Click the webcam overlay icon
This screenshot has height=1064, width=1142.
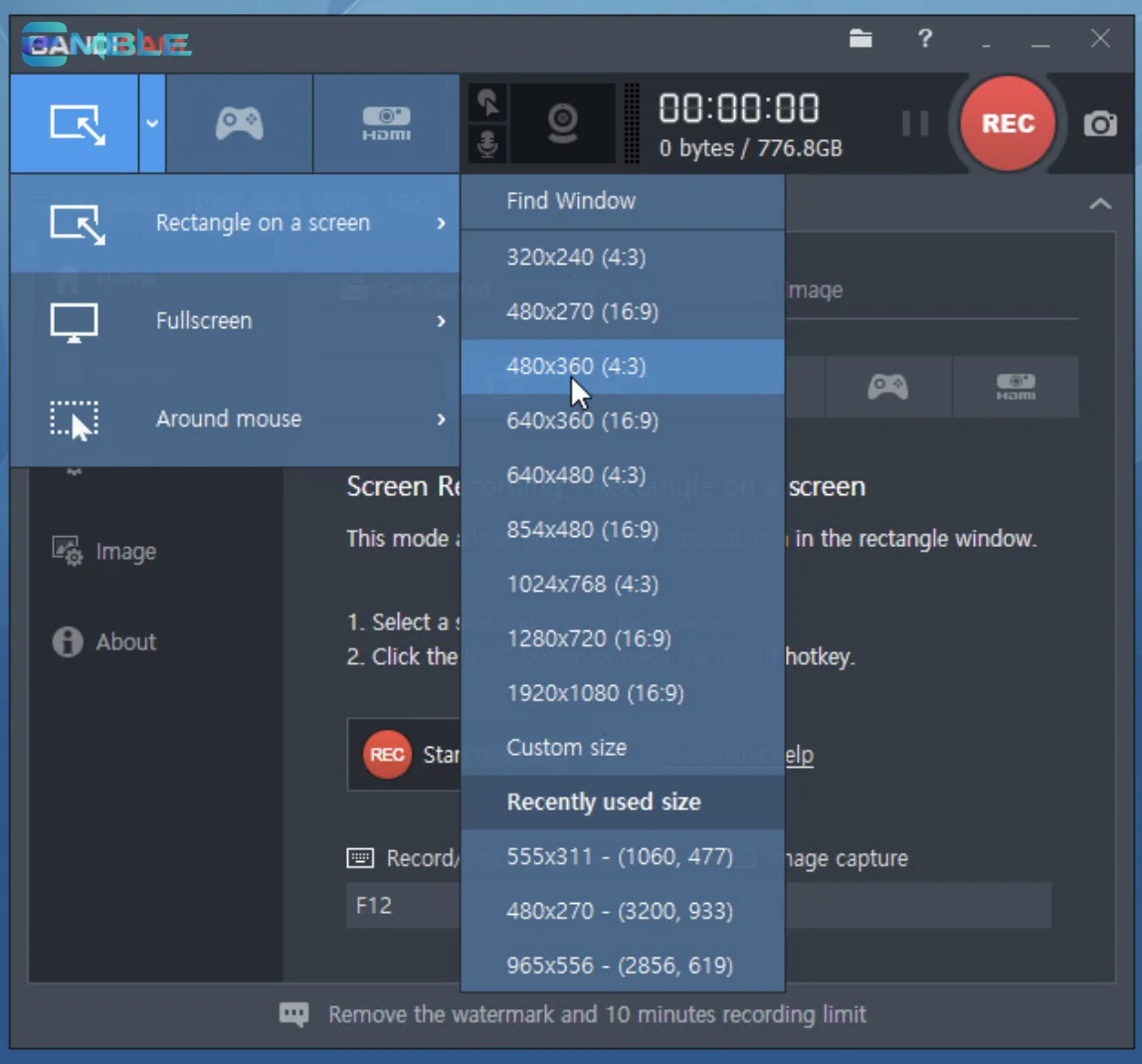563,123
